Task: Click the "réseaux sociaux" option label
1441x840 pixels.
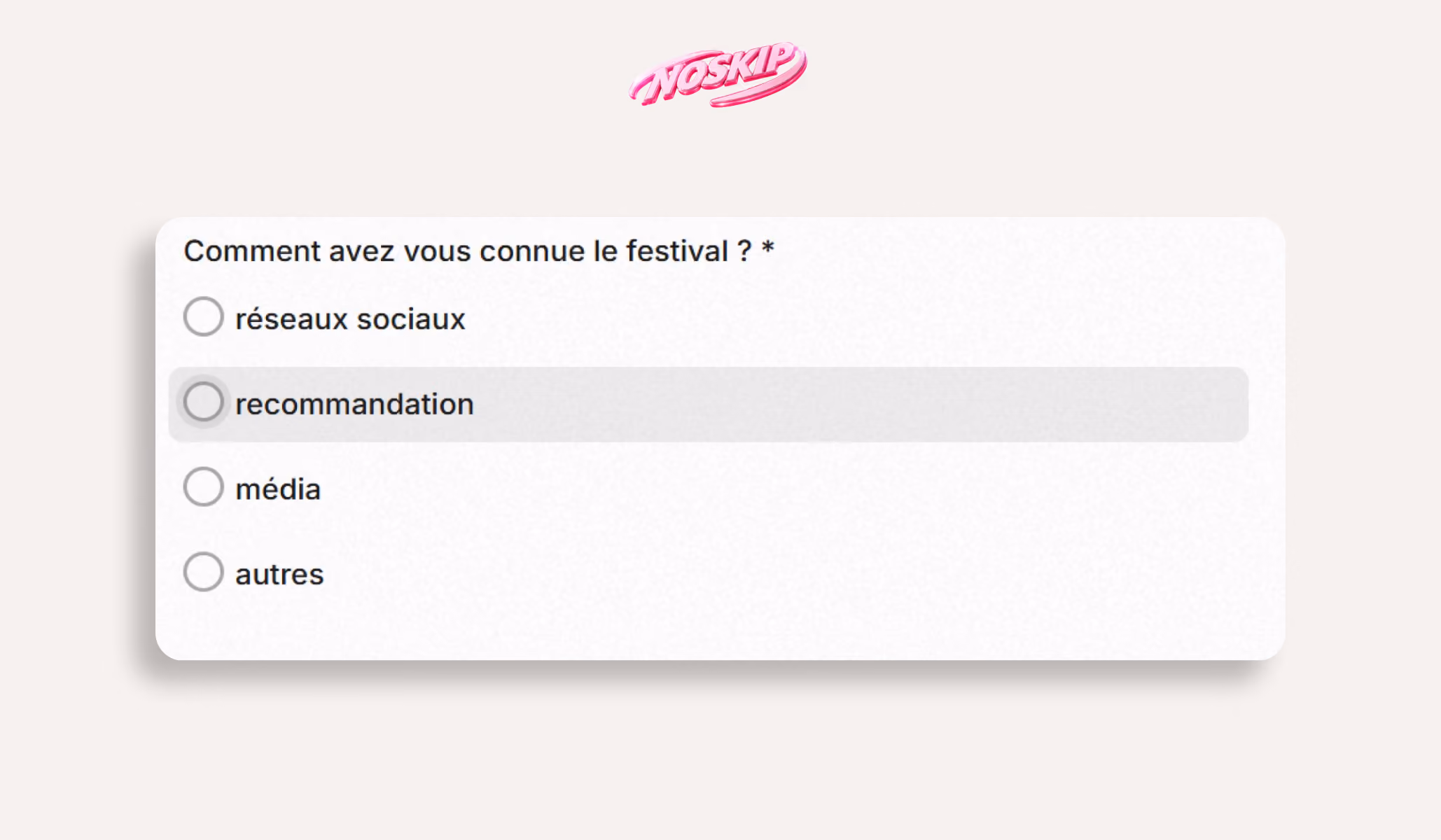Action: click(x=350, y=319)
